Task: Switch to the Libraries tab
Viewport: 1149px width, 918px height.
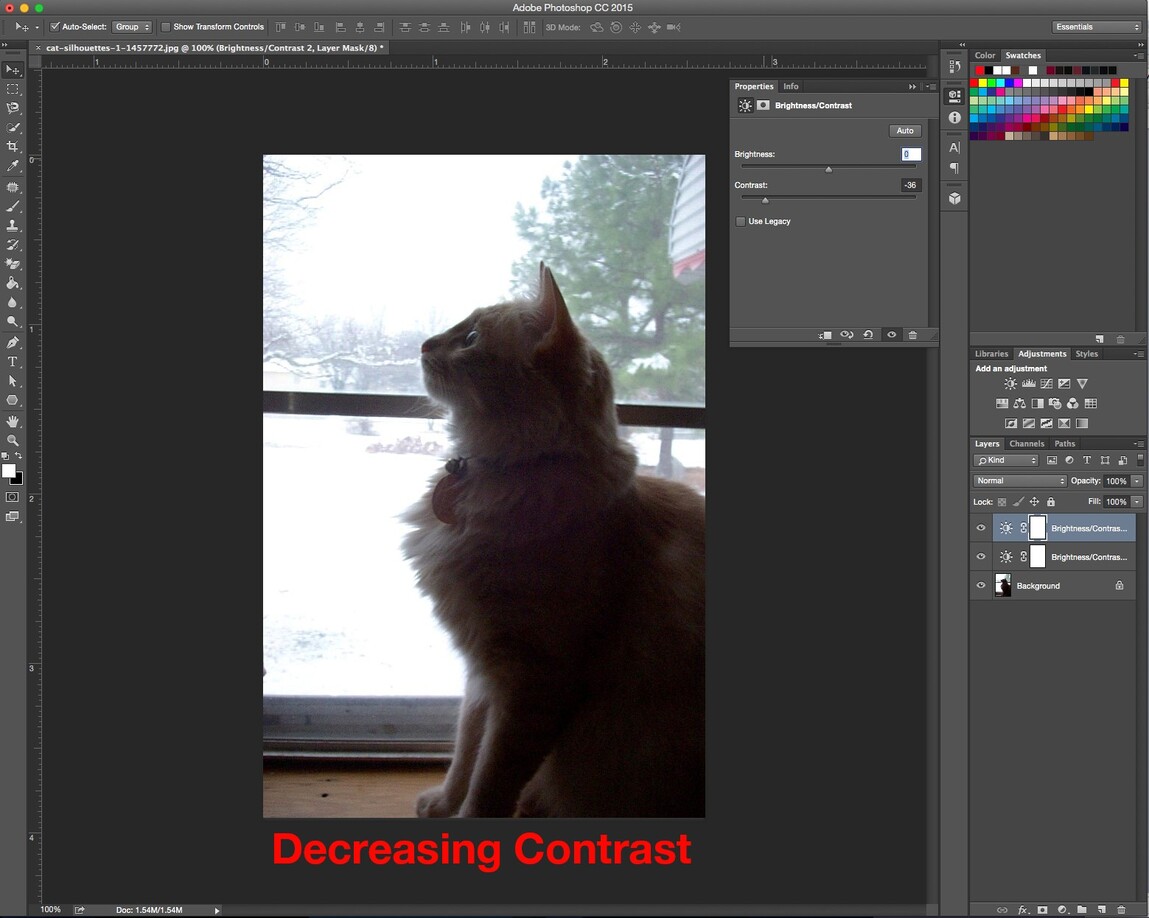Action: pyautogui.click(x=991, y=354)
